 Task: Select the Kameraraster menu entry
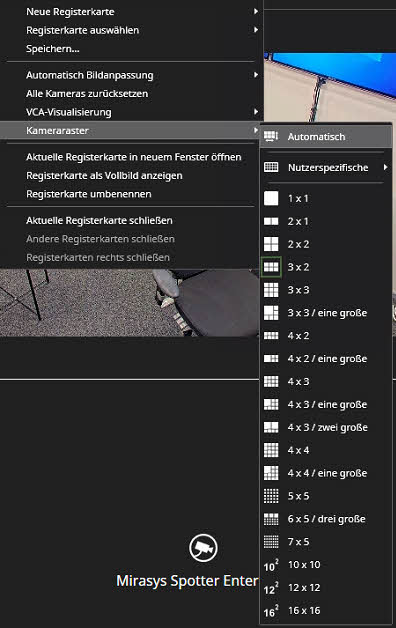131,130
